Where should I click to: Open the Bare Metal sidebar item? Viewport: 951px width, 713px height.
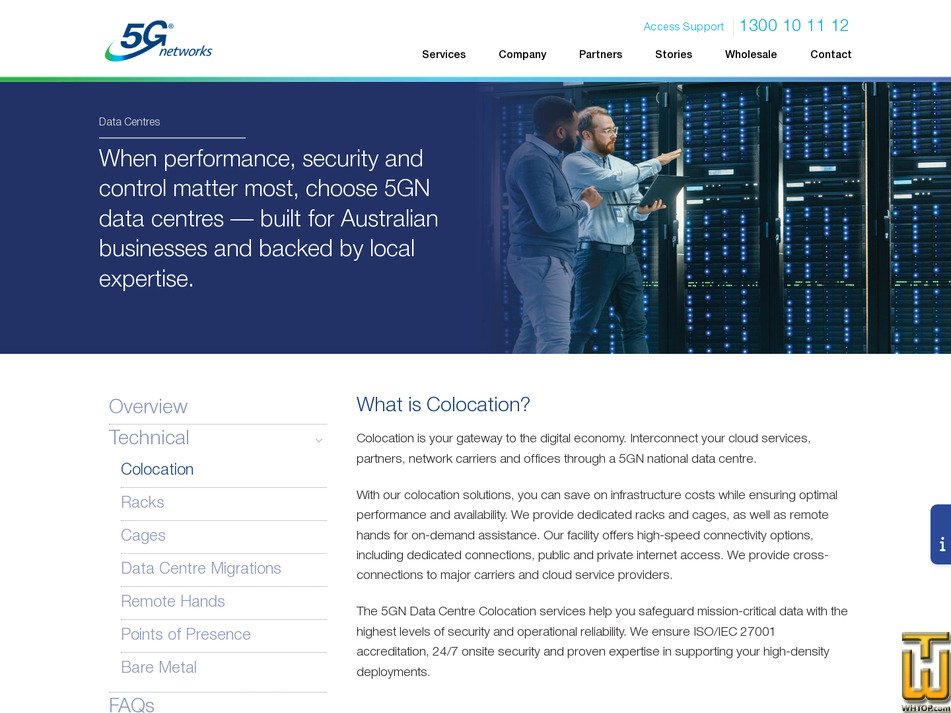click(159, 667)
